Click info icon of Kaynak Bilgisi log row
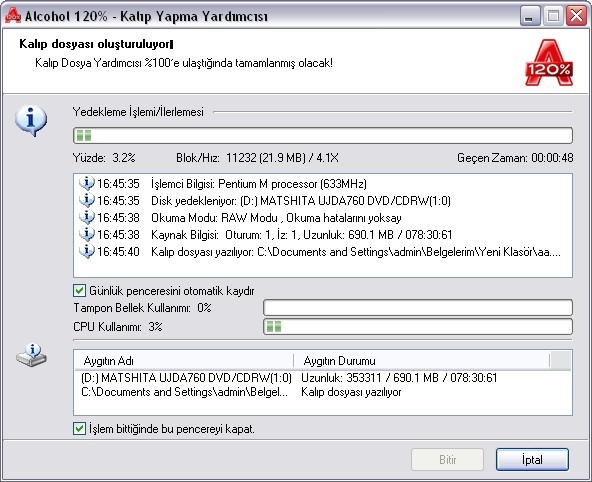 [87, 234]
